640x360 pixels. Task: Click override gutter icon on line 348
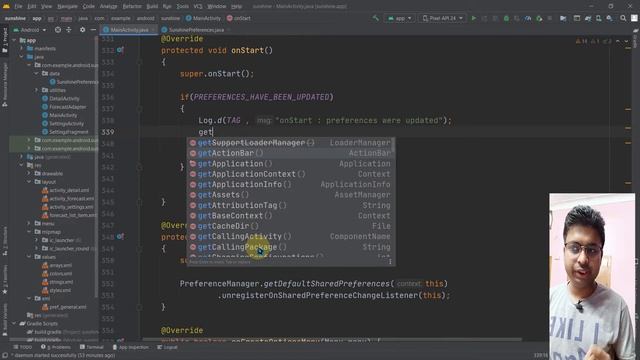click(x=120, y=236)
